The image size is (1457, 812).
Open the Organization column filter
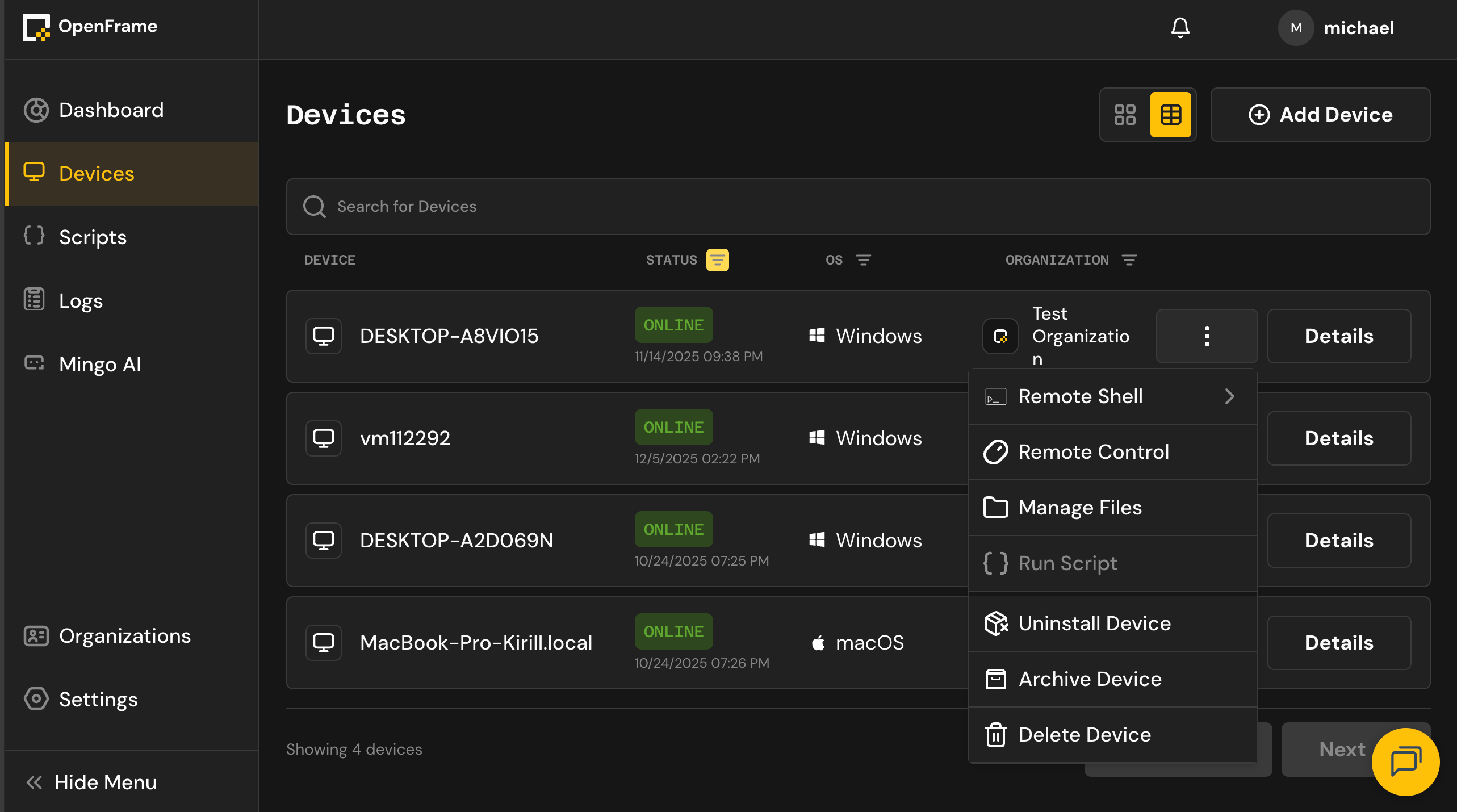click(1129, 260)
